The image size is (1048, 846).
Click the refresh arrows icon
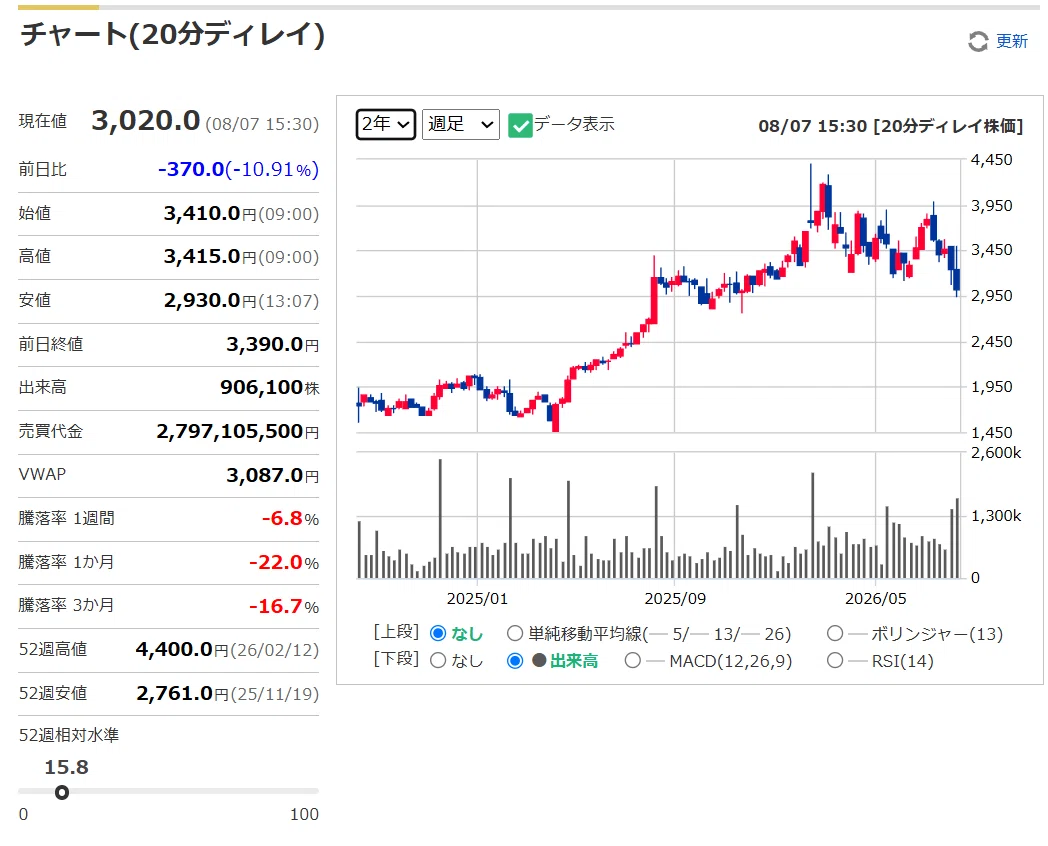pos(978,41)
